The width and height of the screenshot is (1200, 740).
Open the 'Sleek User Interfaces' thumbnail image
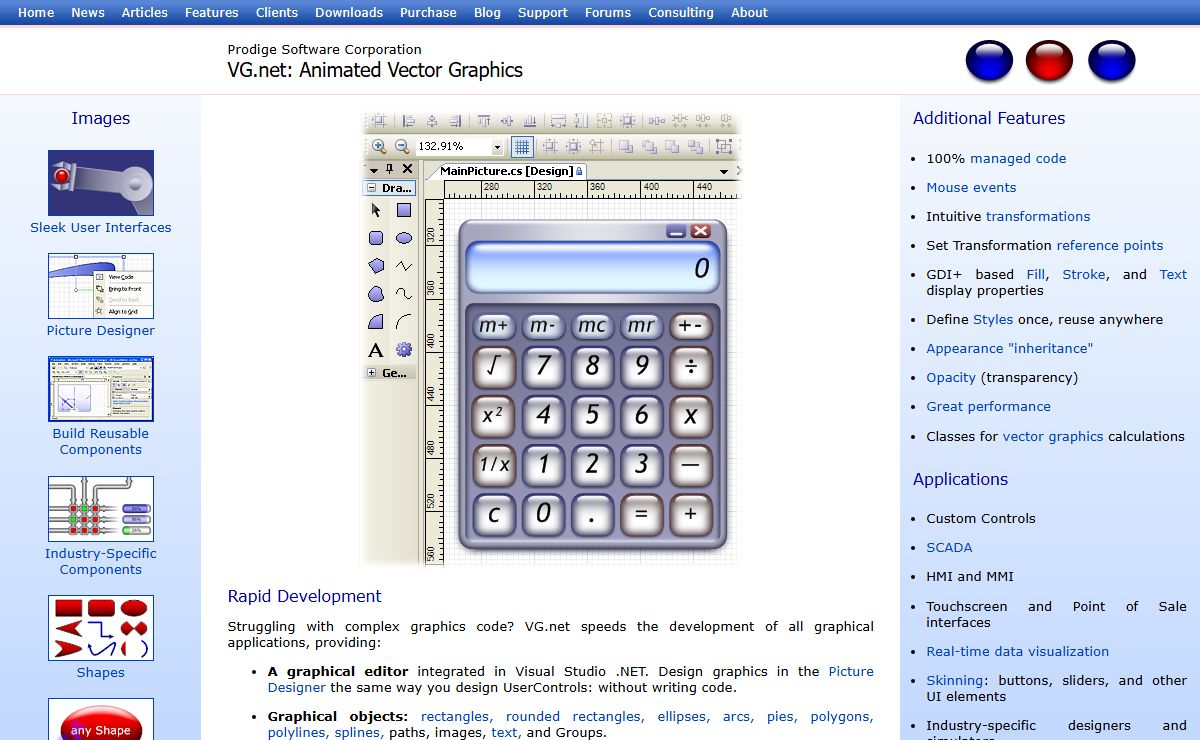coord(101,183)
